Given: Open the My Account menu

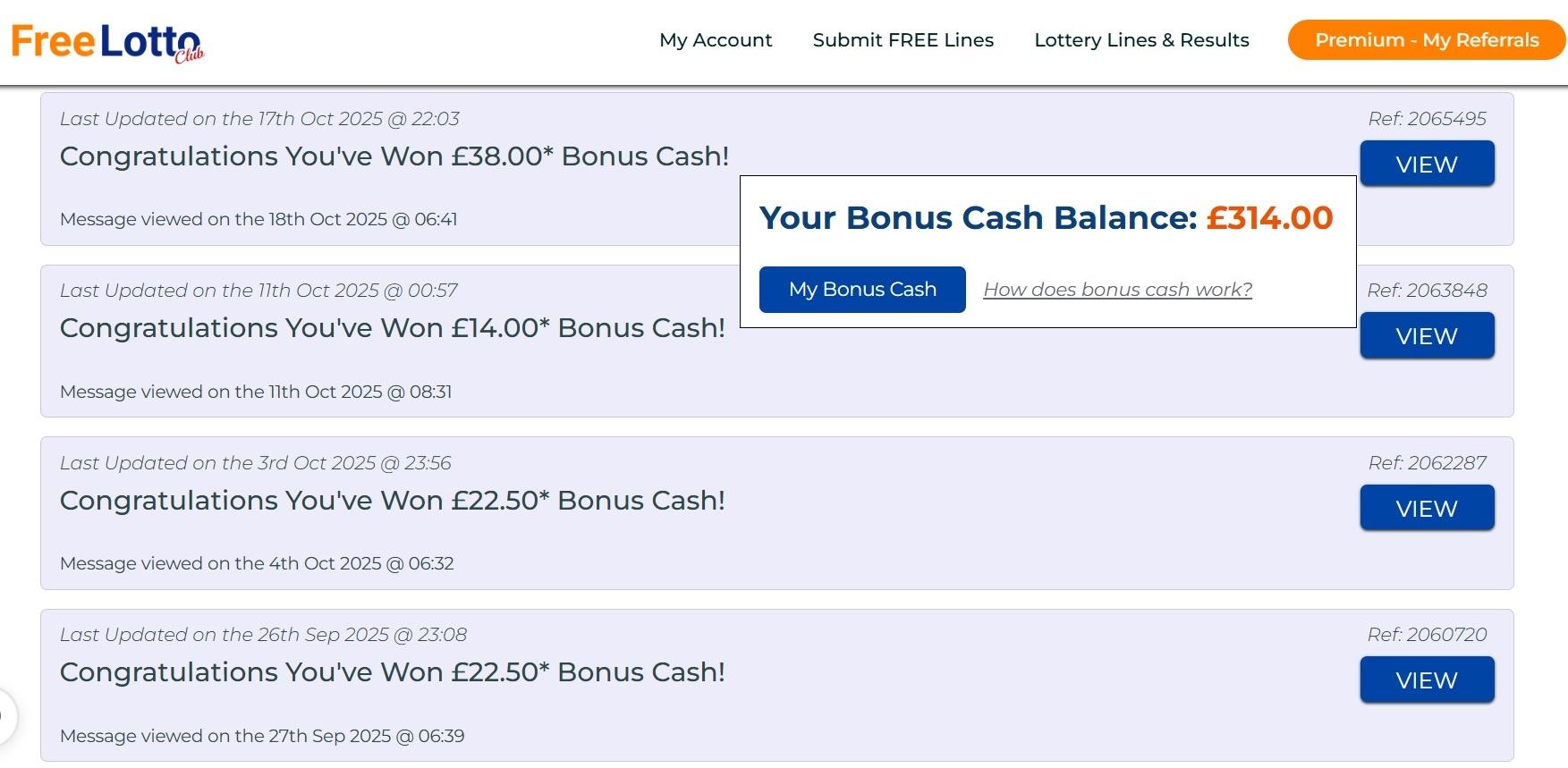Looking at the screenshot, I should (716, 40).
